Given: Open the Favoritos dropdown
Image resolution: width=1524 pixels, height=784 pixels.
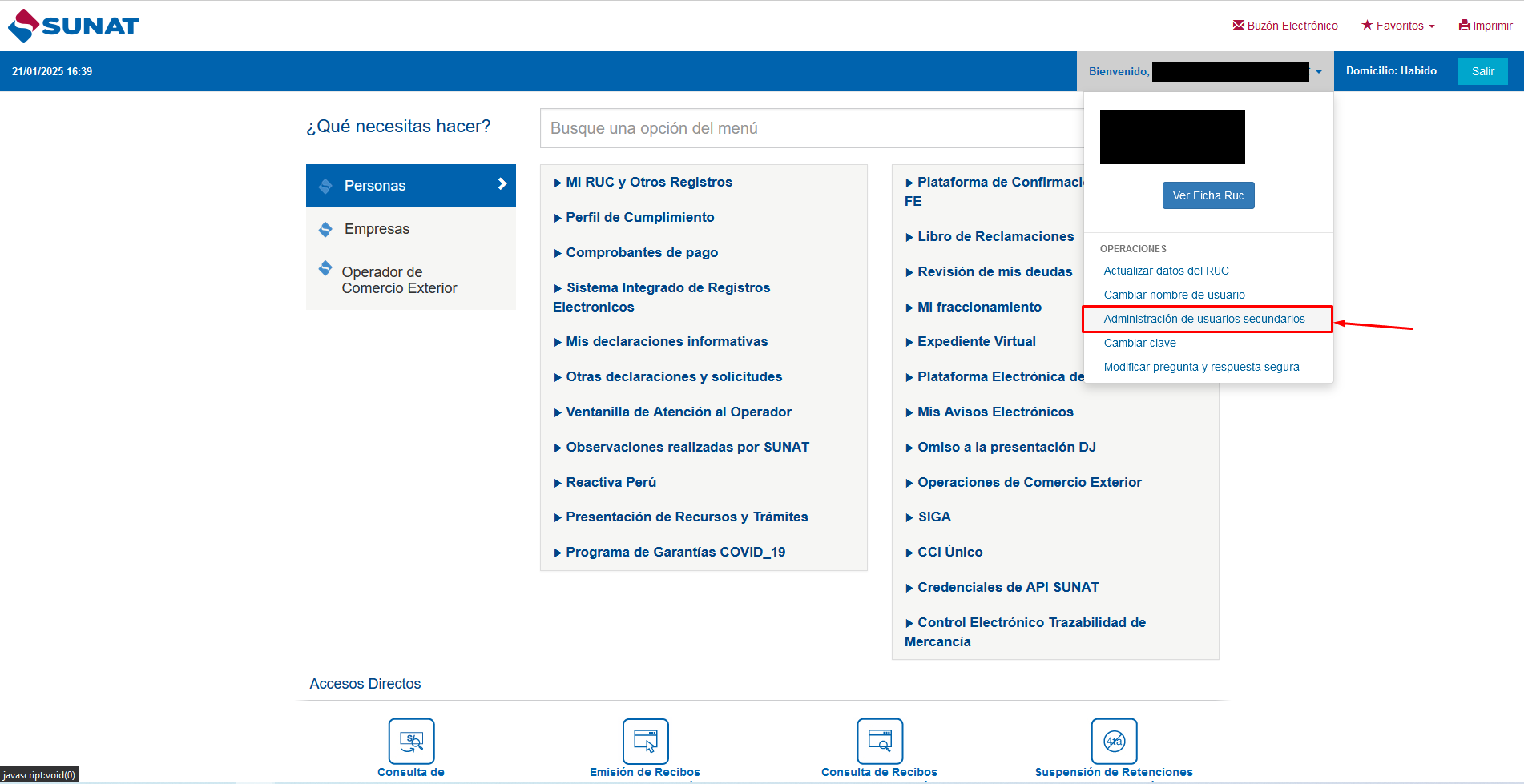Looking at the screenshot, I should click(x=1398, y=26).
